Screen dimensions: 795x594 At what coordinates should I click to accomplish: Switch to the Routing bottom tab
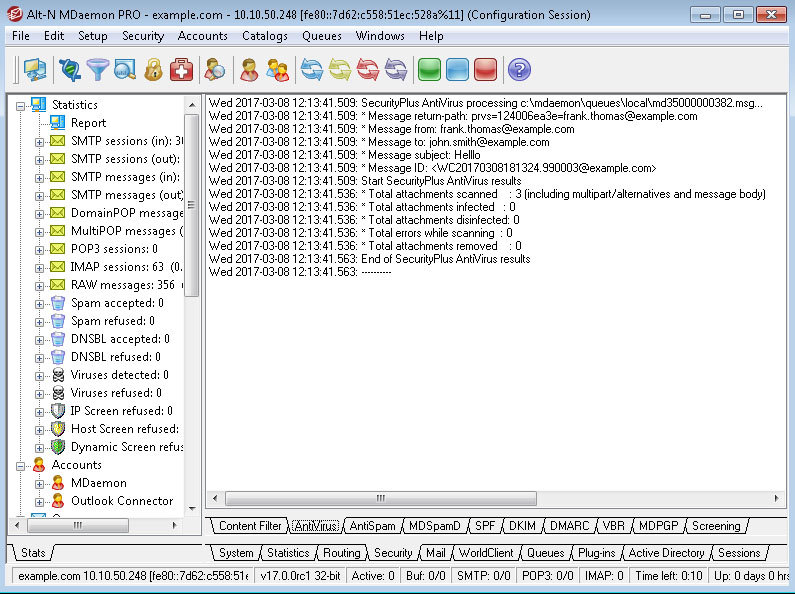tap(342, 553)
